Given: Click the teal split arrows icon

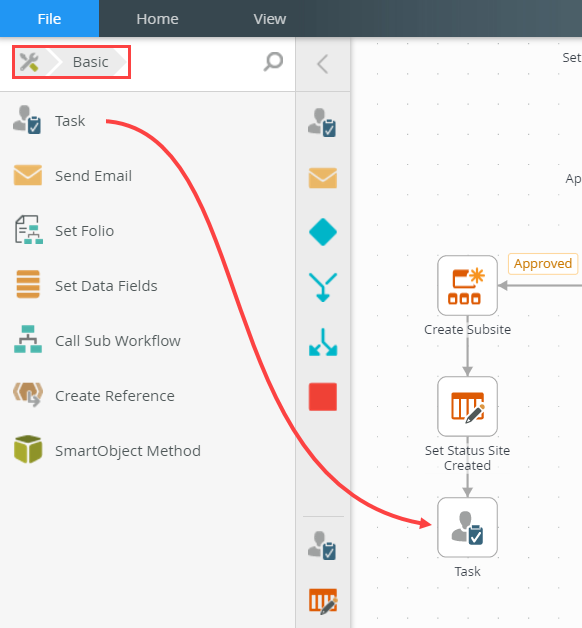Looking at the screenshot, I should [323, 342].
